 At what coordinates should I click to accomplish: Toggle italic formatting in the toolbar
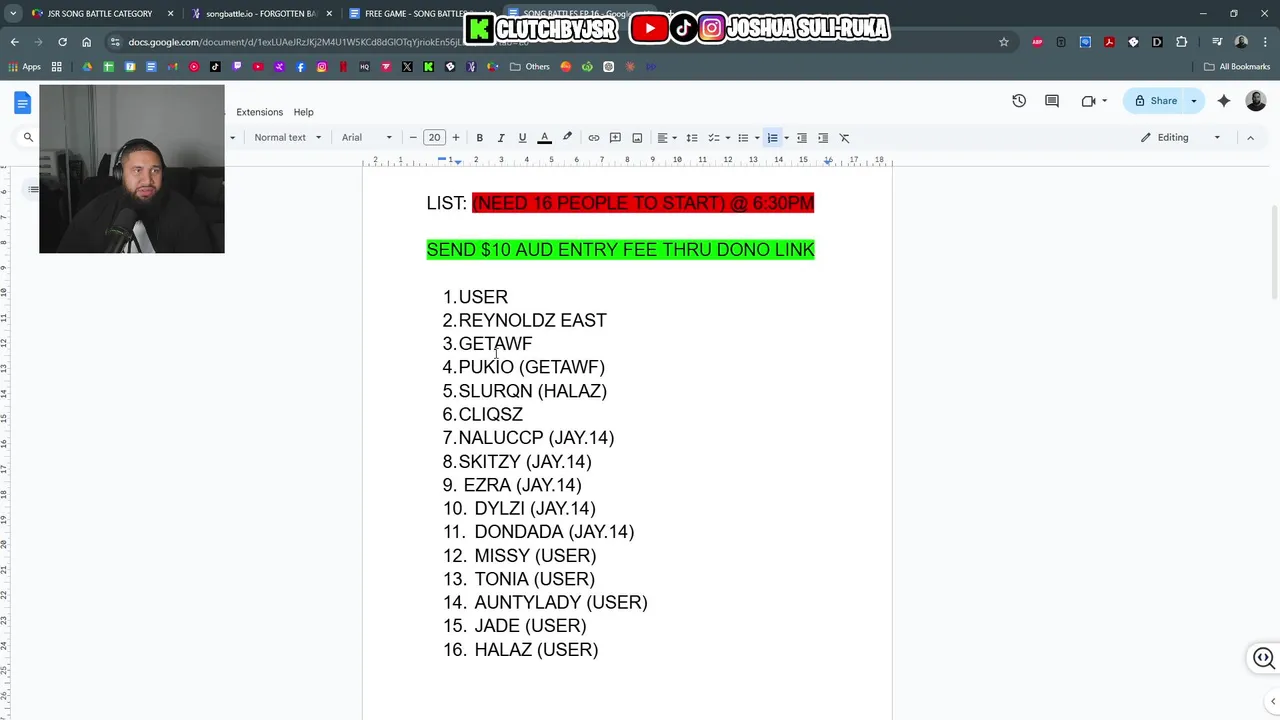point(500,138)
